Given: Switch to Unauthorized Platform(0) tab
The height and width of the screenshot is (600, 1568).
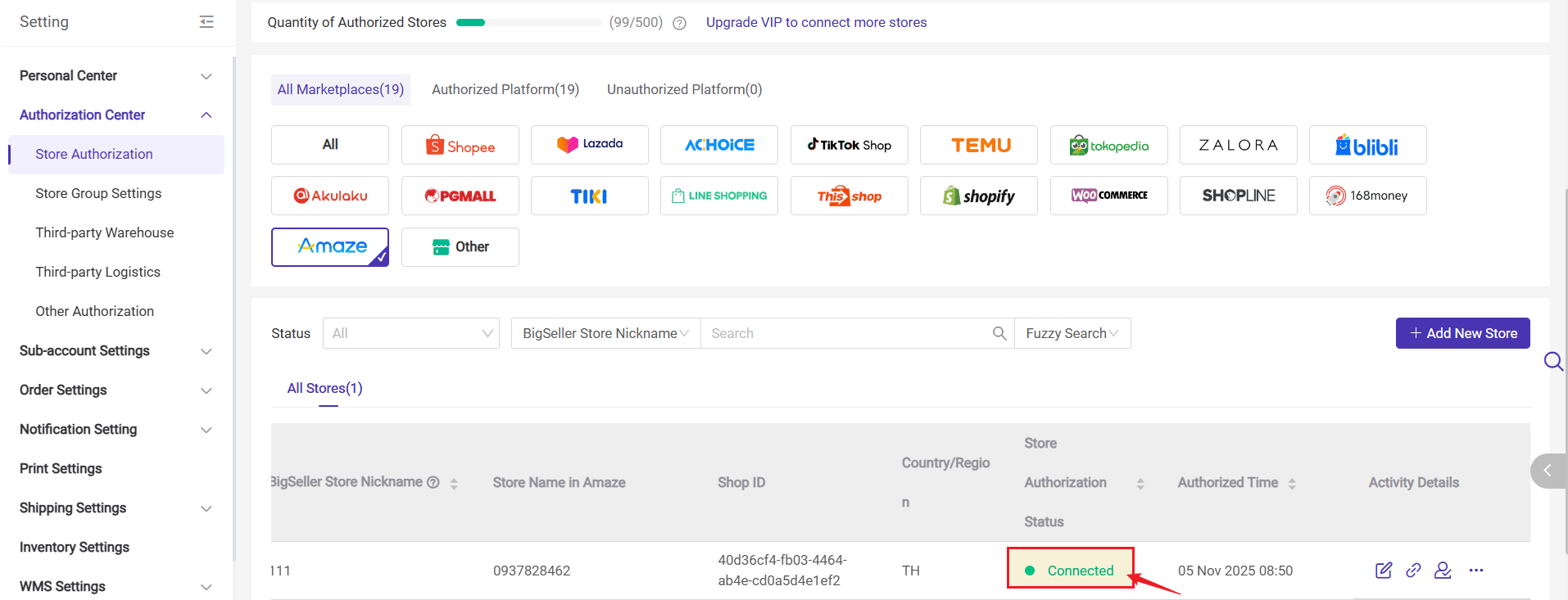Looking at the screenshot, I should coord(684,89).
